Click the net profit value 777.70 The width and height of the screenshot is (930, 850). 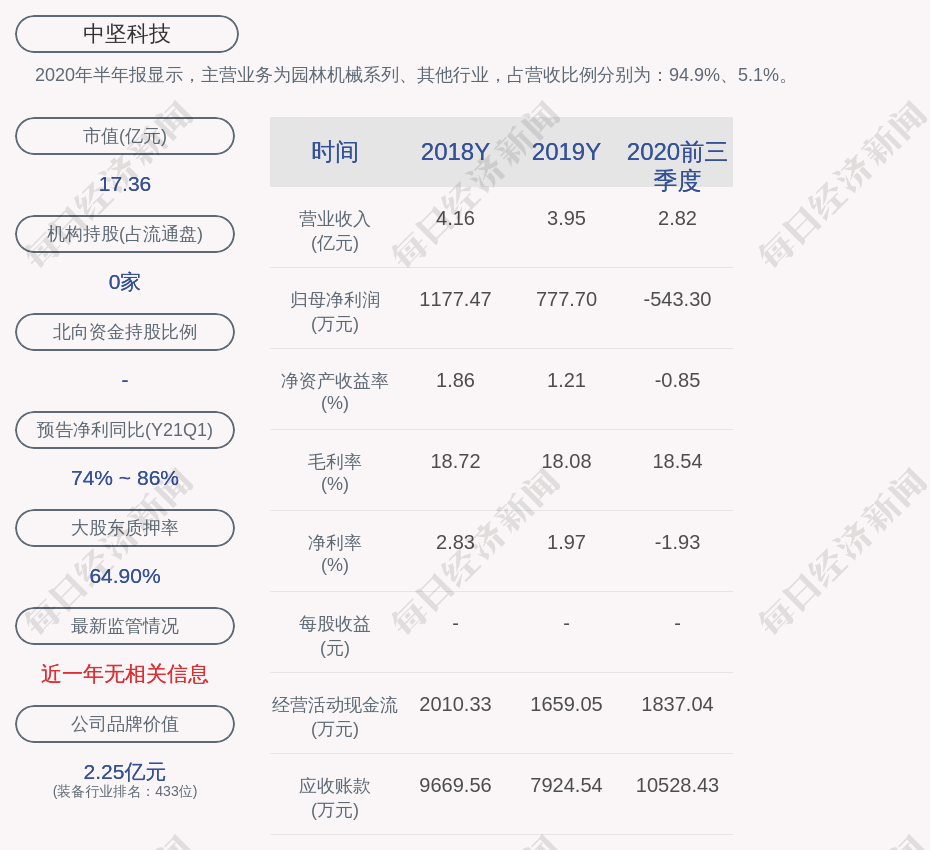pos(566,299)
